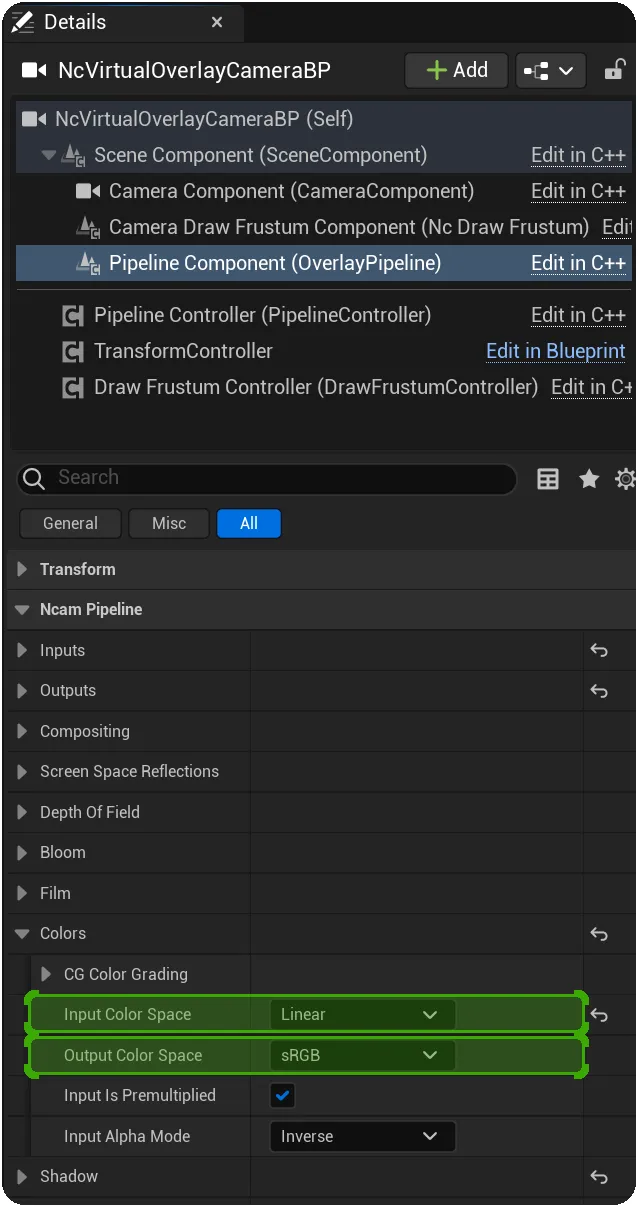Viewport: 638px width, 1207px height.
Task: Click the Camera Component camera icon
Action: pyautogui.click(x=88, y=191)
